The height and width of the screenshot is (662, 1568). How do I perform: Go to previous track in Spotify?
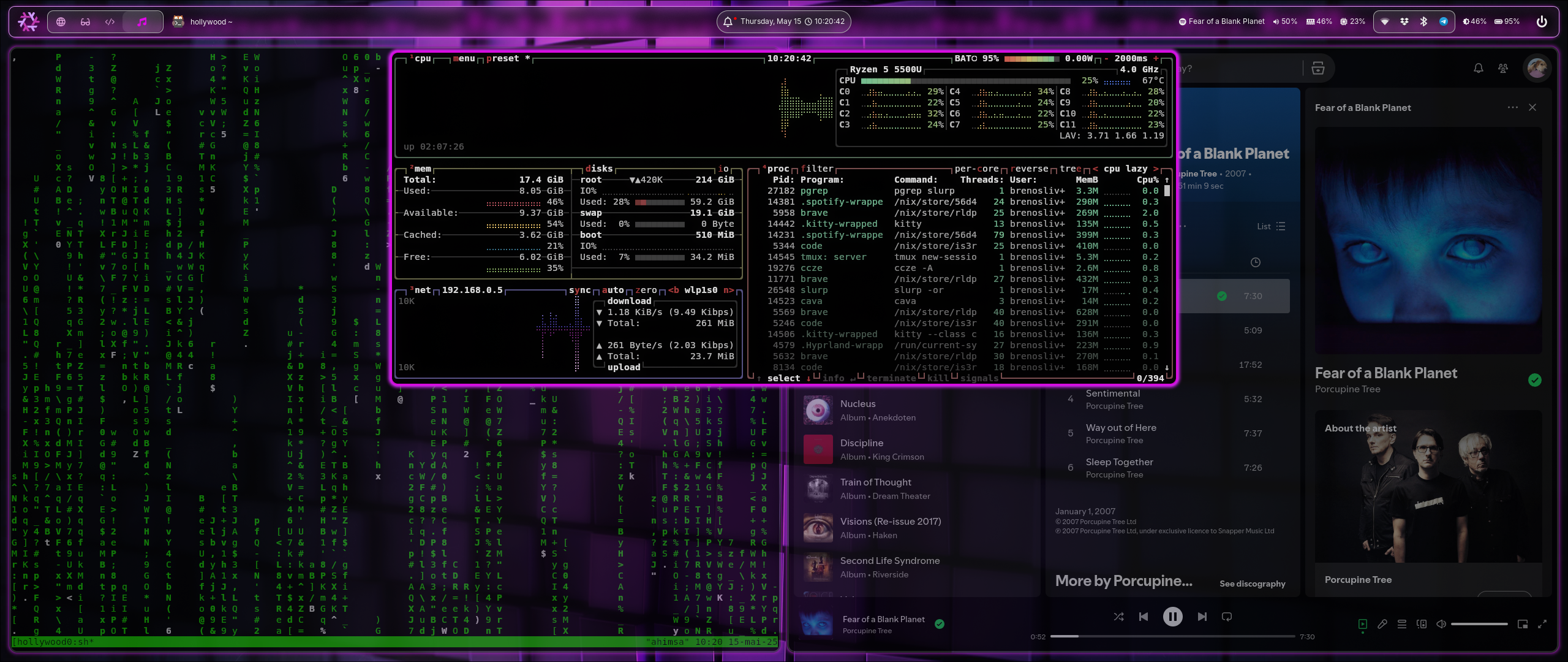tap(1144, 617)
